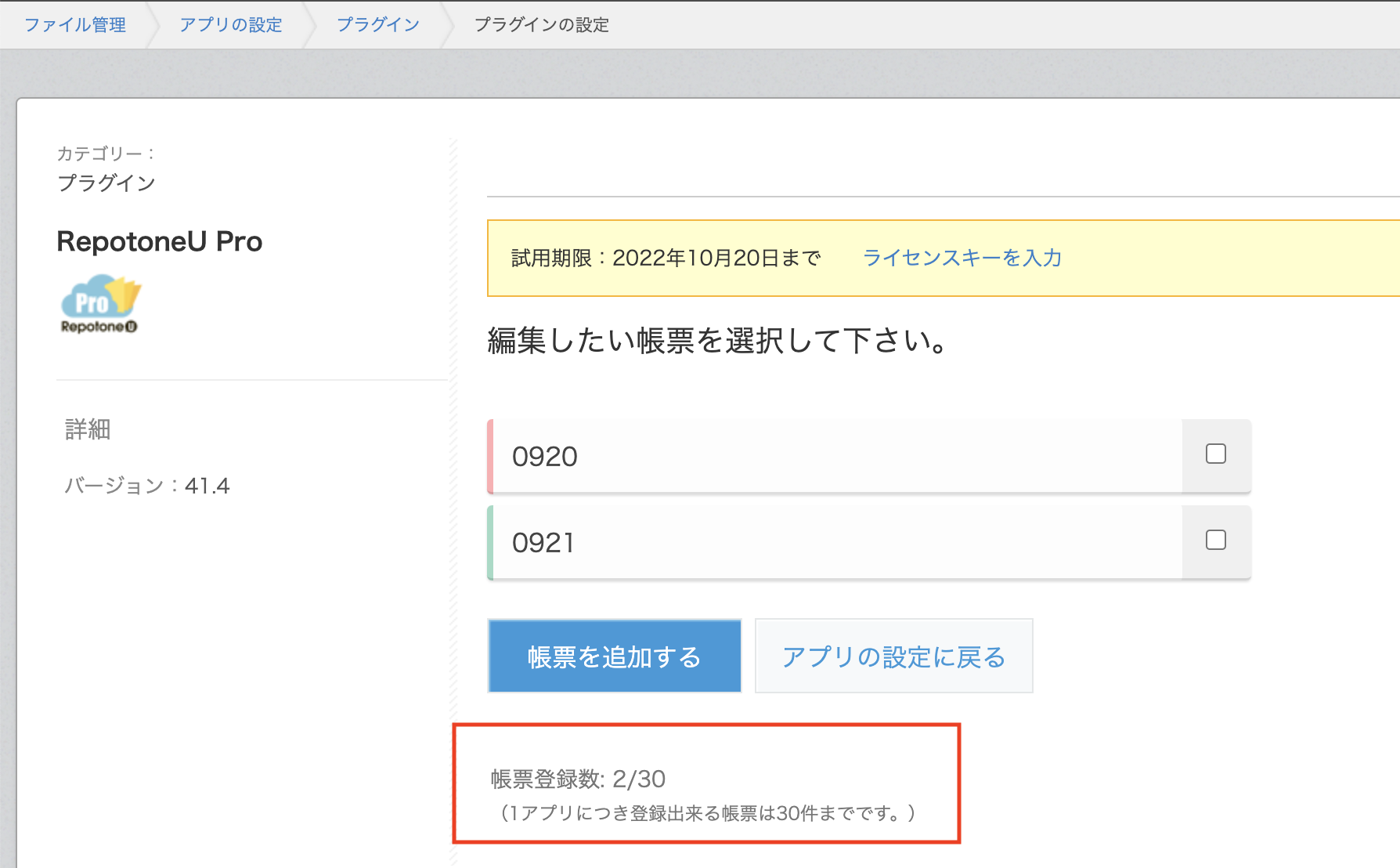Click the バージョン 41.4 text
This screenshot has height=868, width=1400.
point(146,486)
